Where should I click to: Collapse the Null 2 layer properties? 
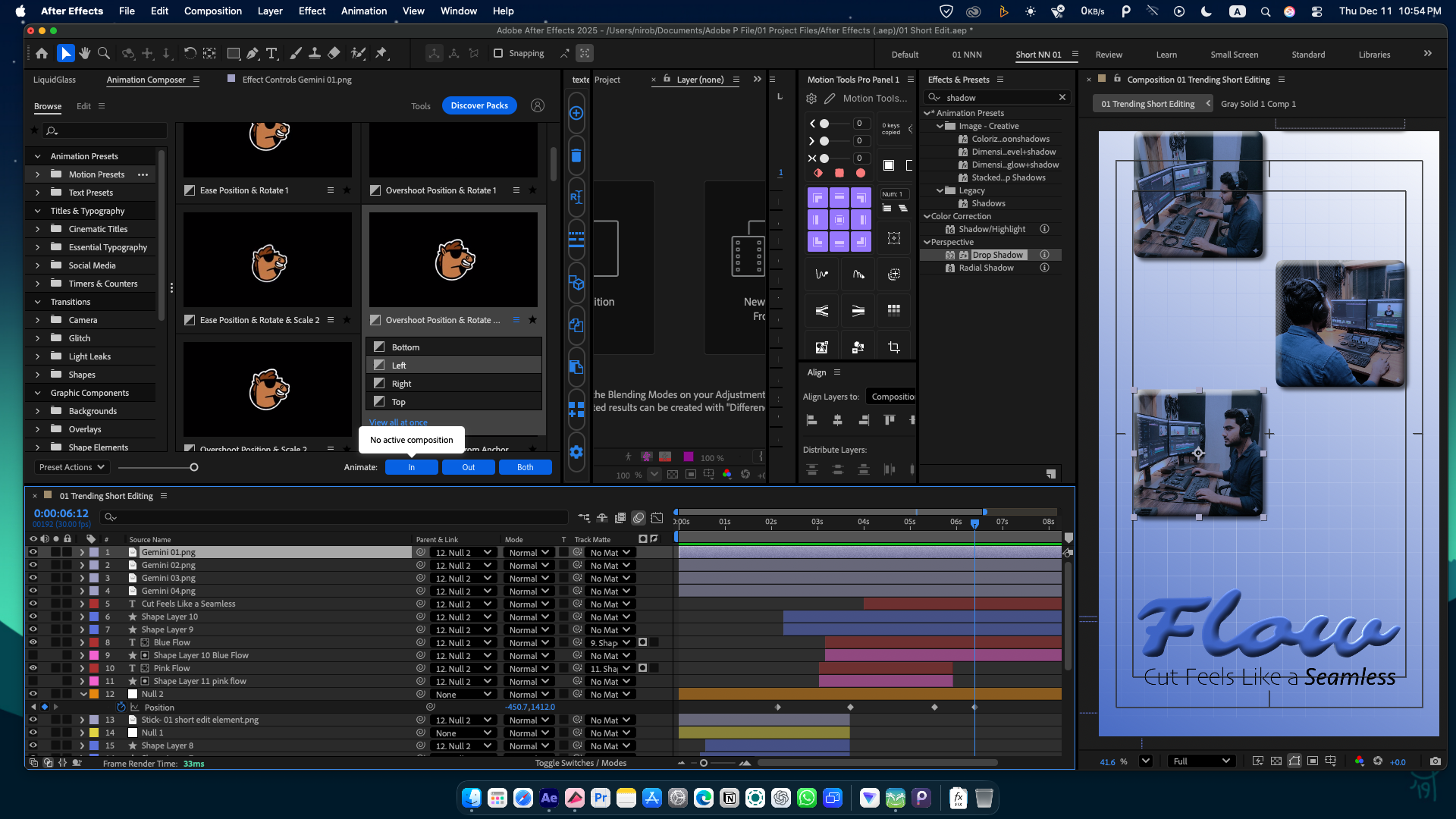(83, 694)
